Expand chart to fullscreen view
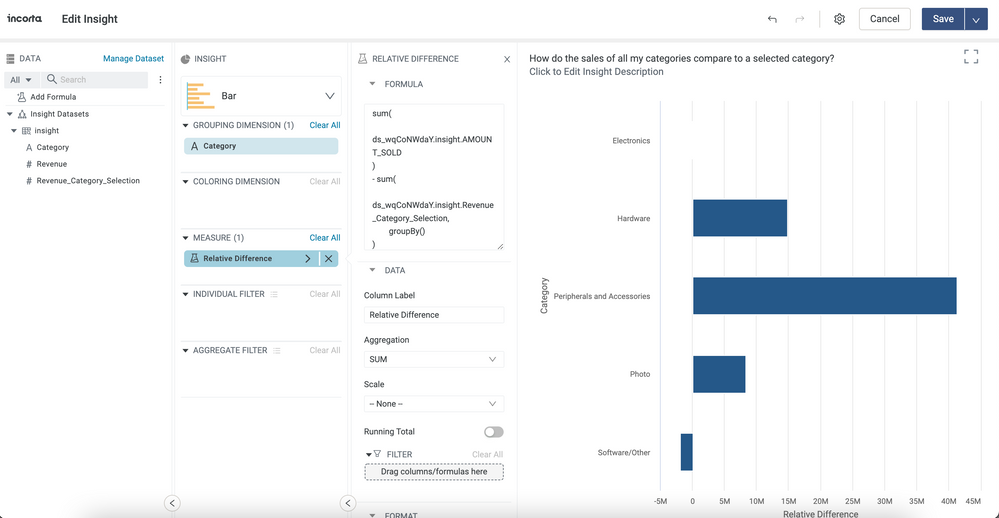 [x=970, y=57]
